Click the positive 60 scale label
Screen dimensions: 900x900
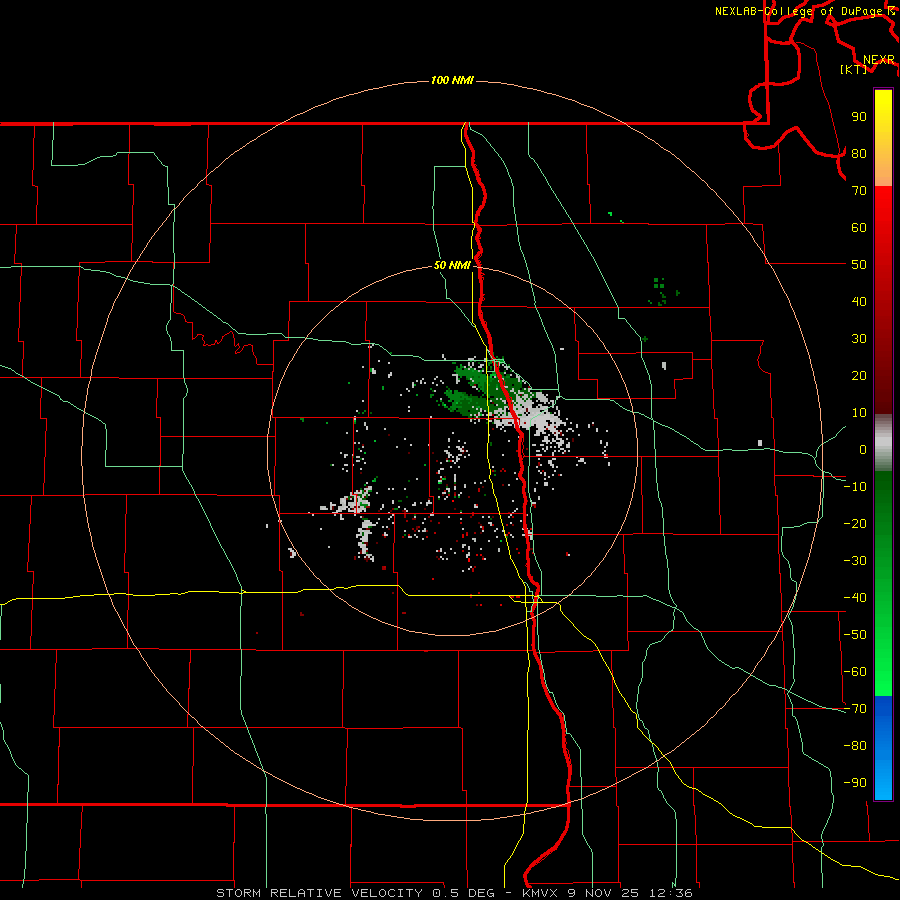(859, 227)
